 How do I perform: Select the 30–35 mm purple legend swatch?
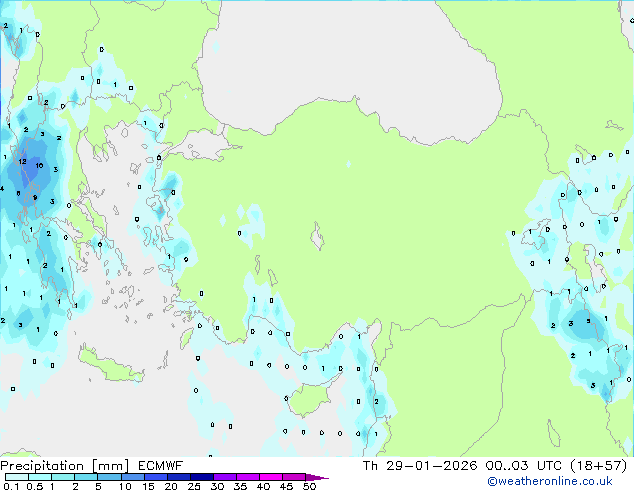227,477
